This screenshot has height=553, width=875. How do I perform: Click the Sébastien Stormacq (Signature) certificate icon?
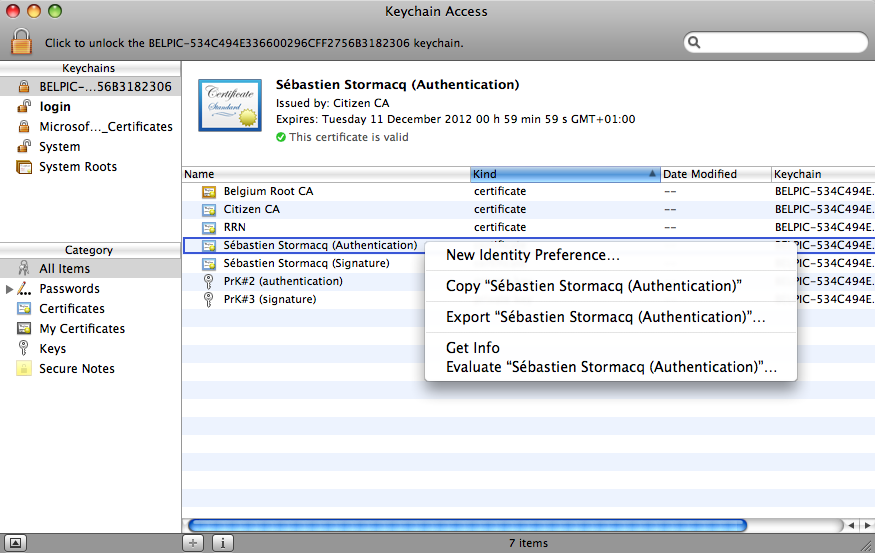click(x=209, y=263)
